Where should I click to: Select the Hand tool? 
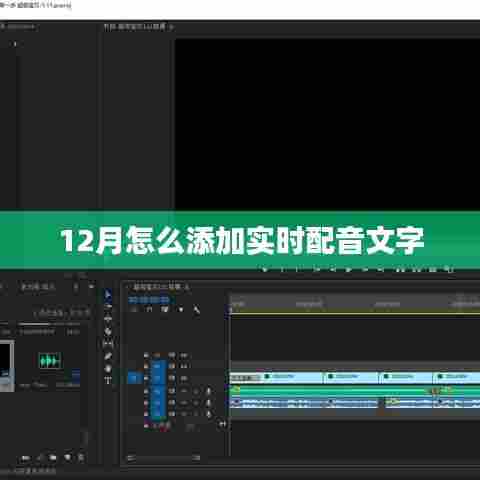point(108,368)
